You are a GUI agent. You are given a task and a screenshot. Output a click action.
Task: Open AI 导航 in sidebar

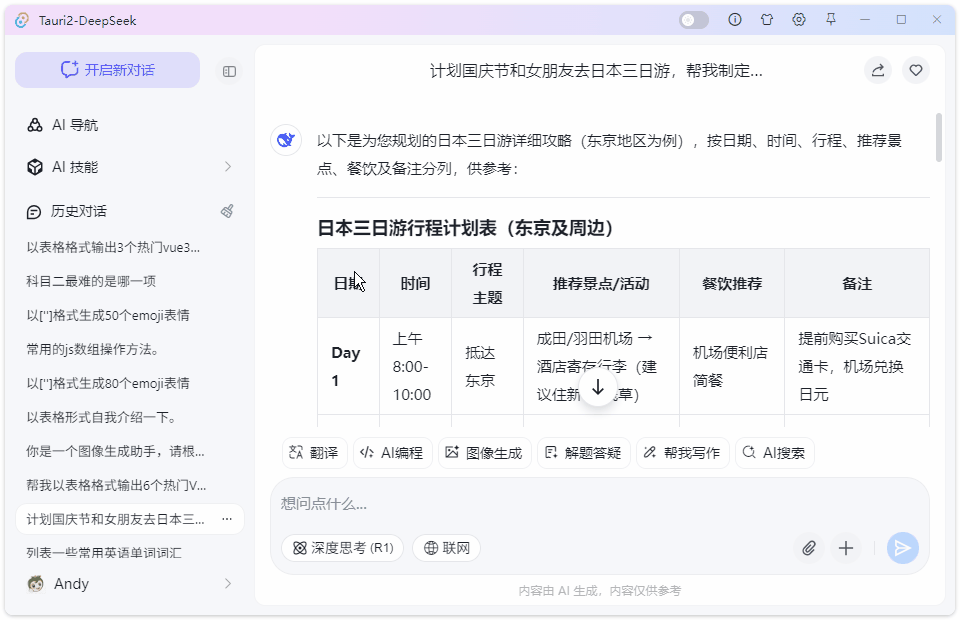pos(75,125)
